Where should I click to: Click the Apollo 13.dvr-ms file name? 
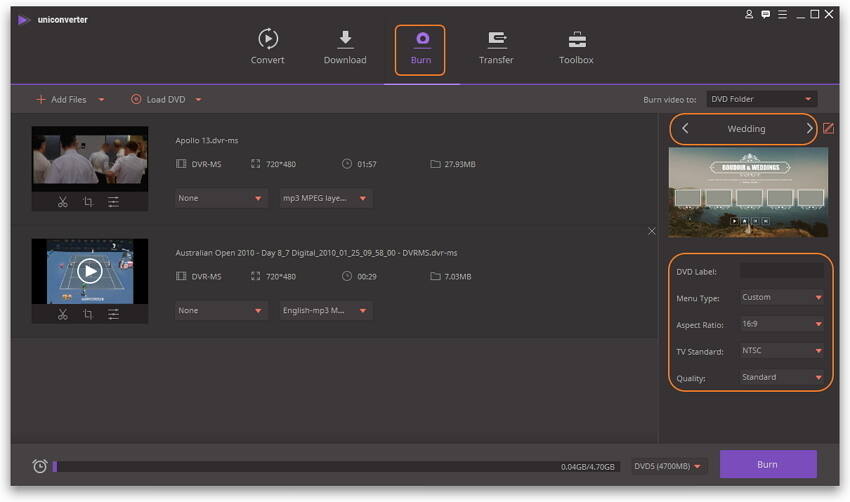pos(207,140)
